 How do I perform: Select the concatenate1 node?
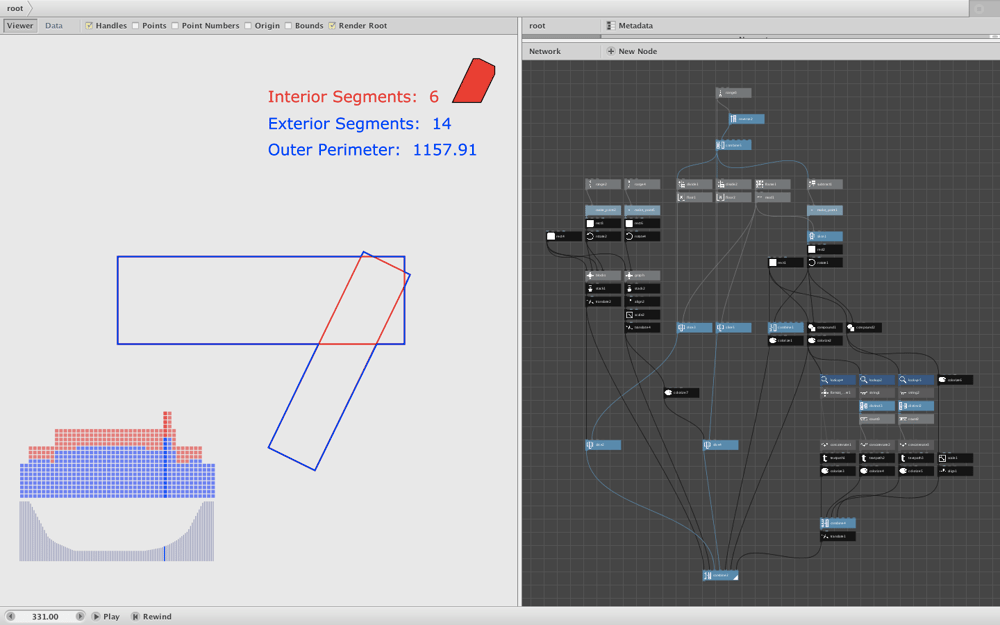[x=838, y=445]
